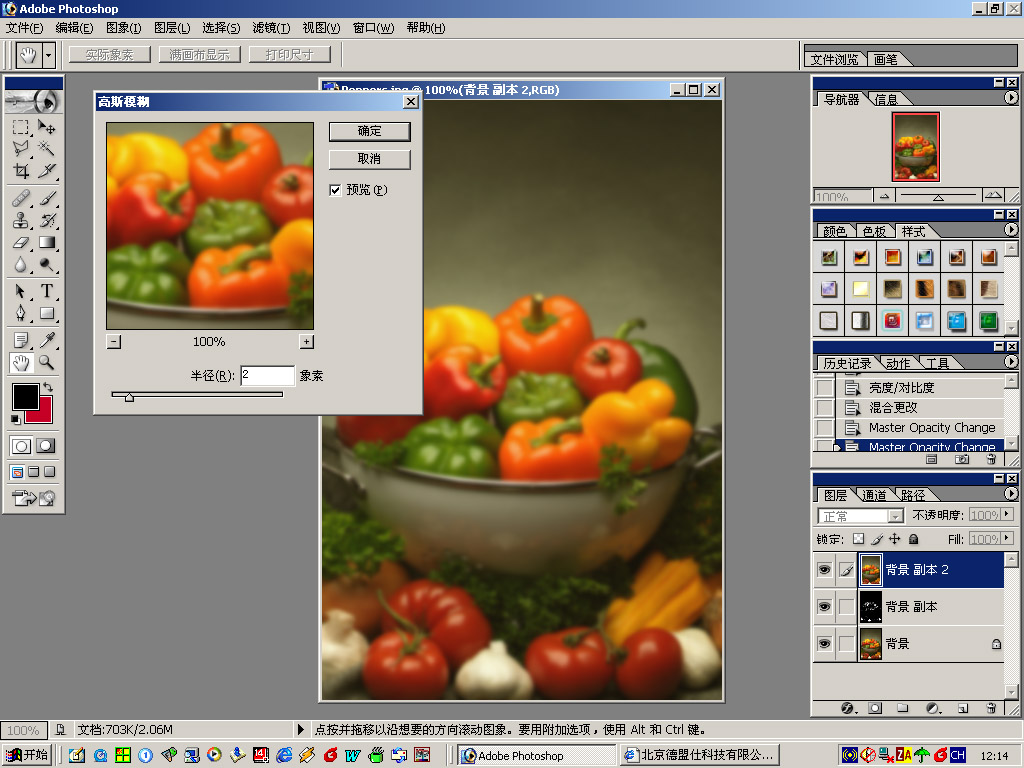
Task: Select the Path Selection arrow tool
Action: 21,291
